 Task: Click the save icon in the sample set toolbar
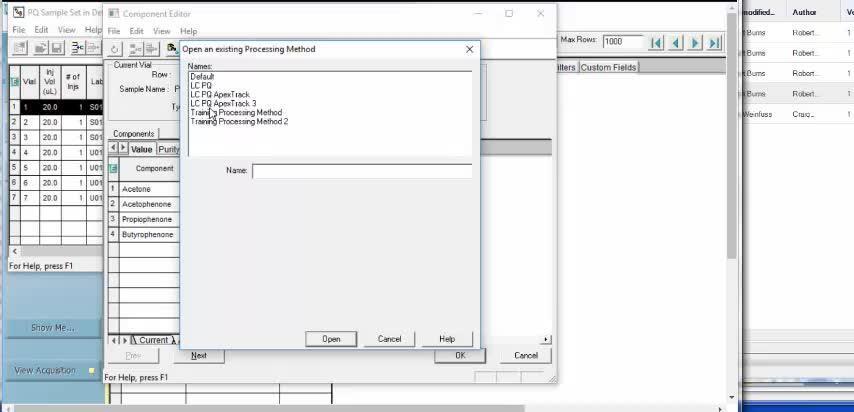(x=57, y=48)
